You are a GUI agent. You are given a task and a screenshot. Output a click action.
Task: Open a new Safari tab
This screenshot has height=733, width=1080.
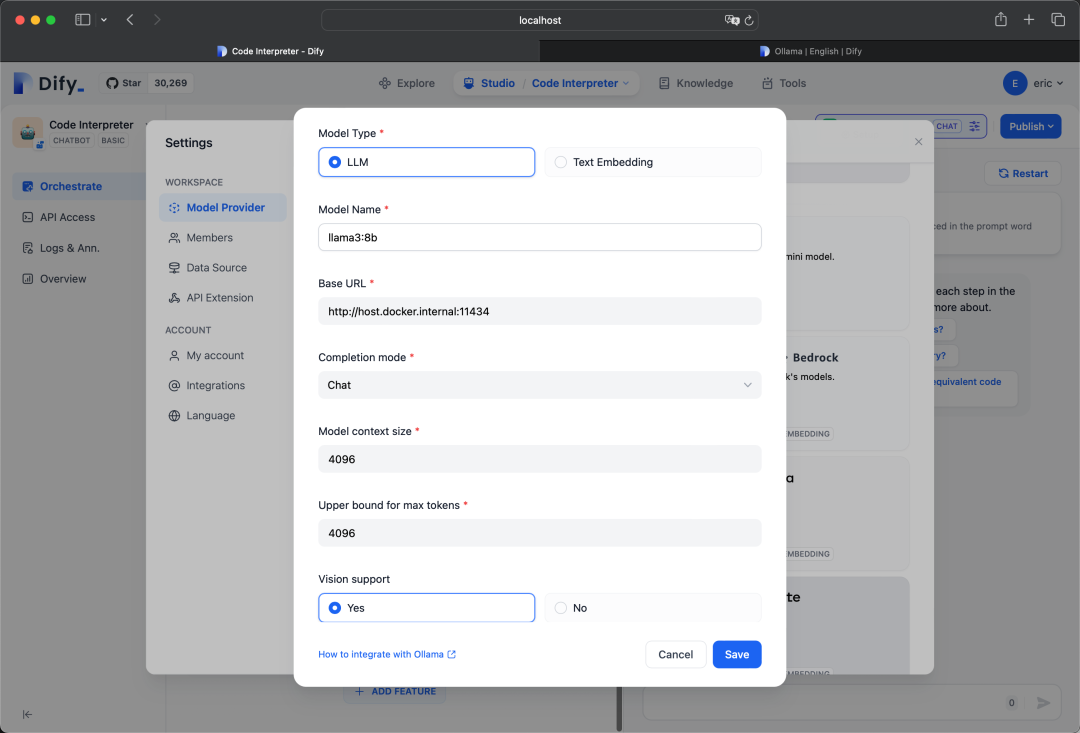1028,20
